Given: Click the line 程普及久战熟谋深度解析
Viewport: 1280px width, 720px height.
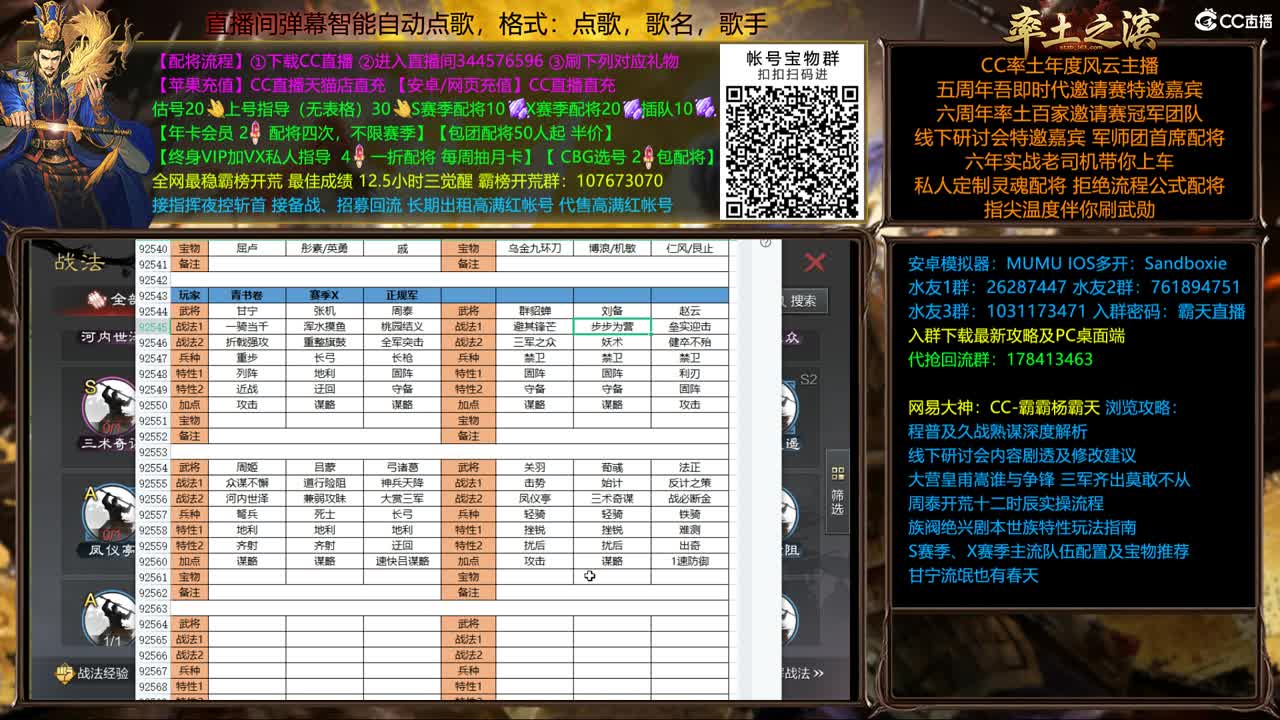Looking at the screenshot, I should pyautogui.click(x=997, y=431).
